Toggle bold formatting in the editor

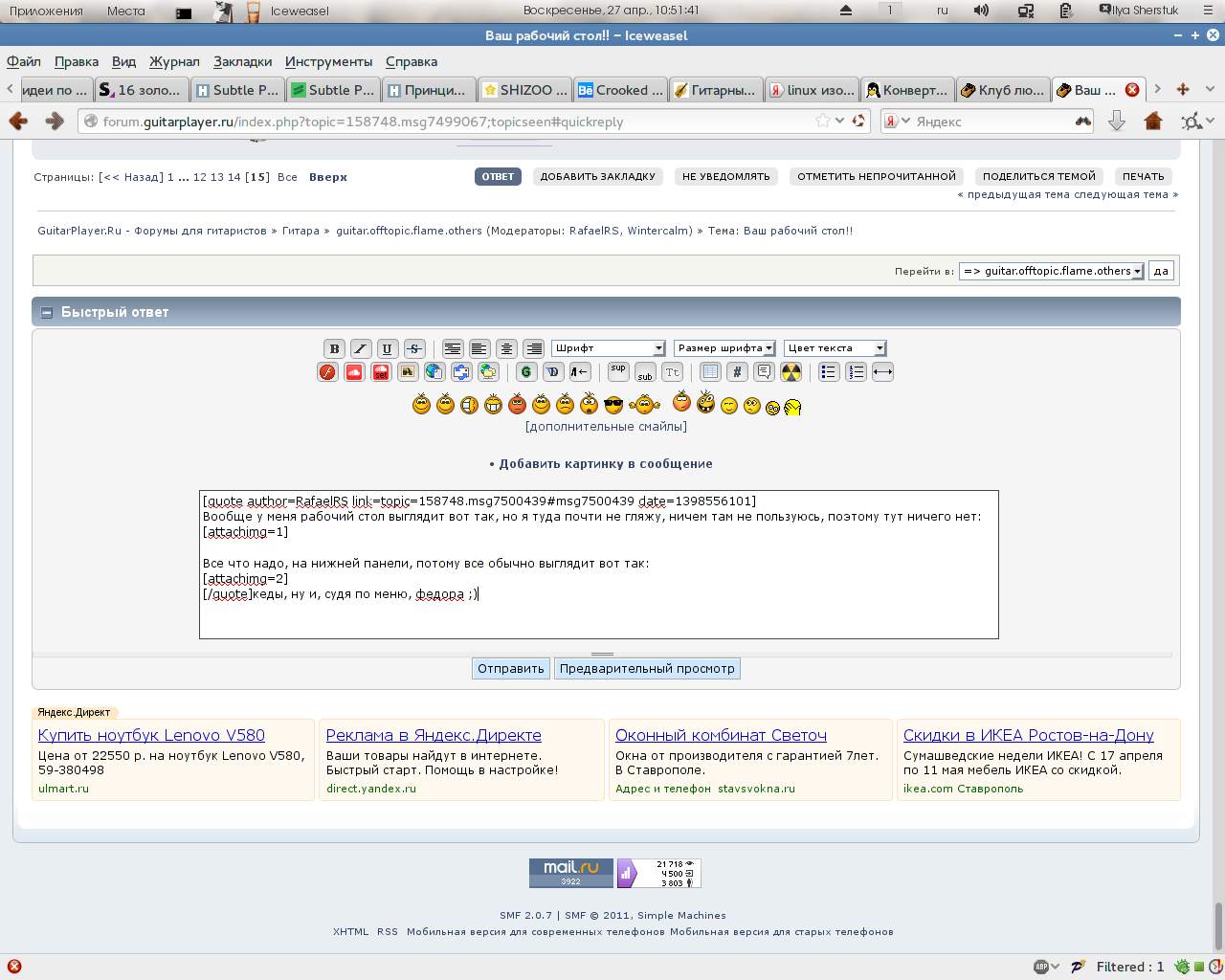[334, 348]
